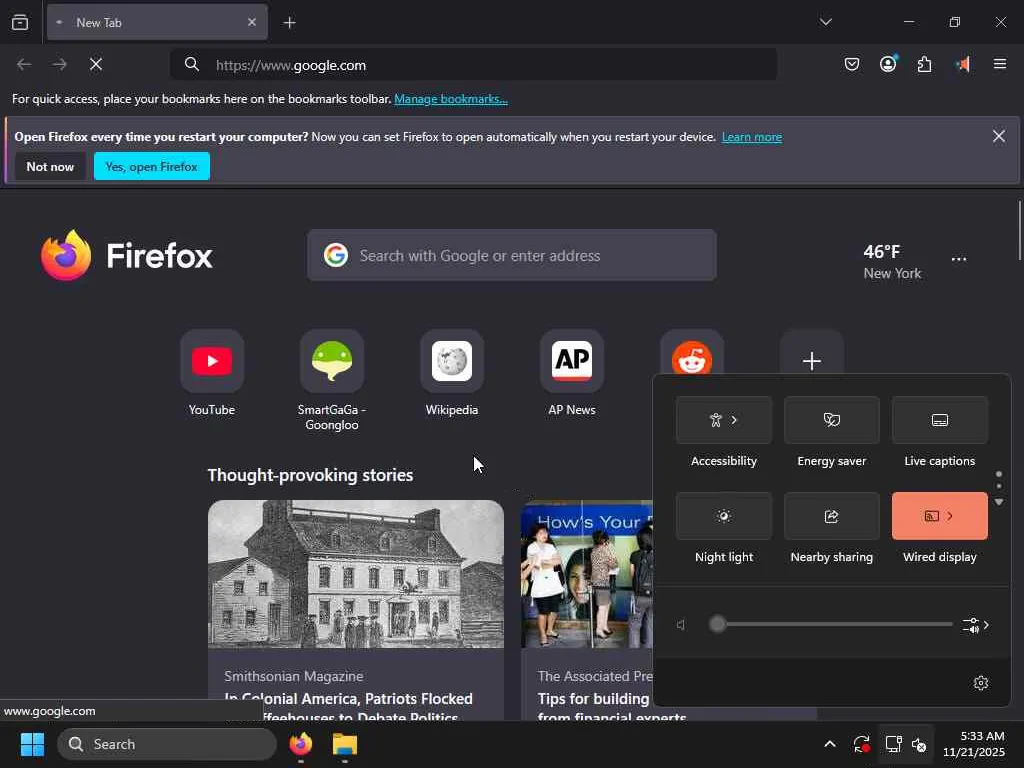The image size is (1024, 768).
Task: Dismiss the startup notification bar
Action: (x=999, y=136)
